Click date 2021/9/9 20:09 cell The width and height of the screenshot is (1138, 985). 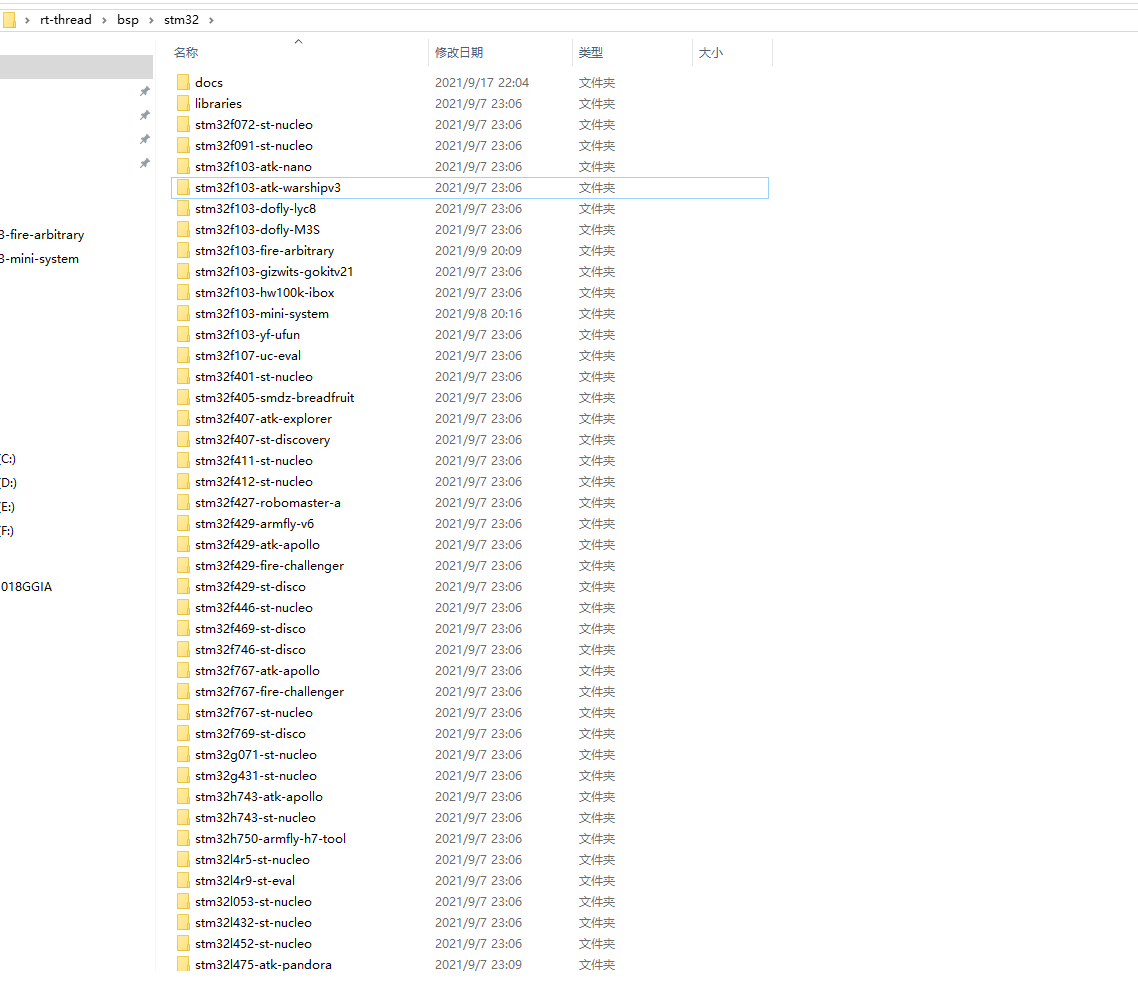click(478, 250)
